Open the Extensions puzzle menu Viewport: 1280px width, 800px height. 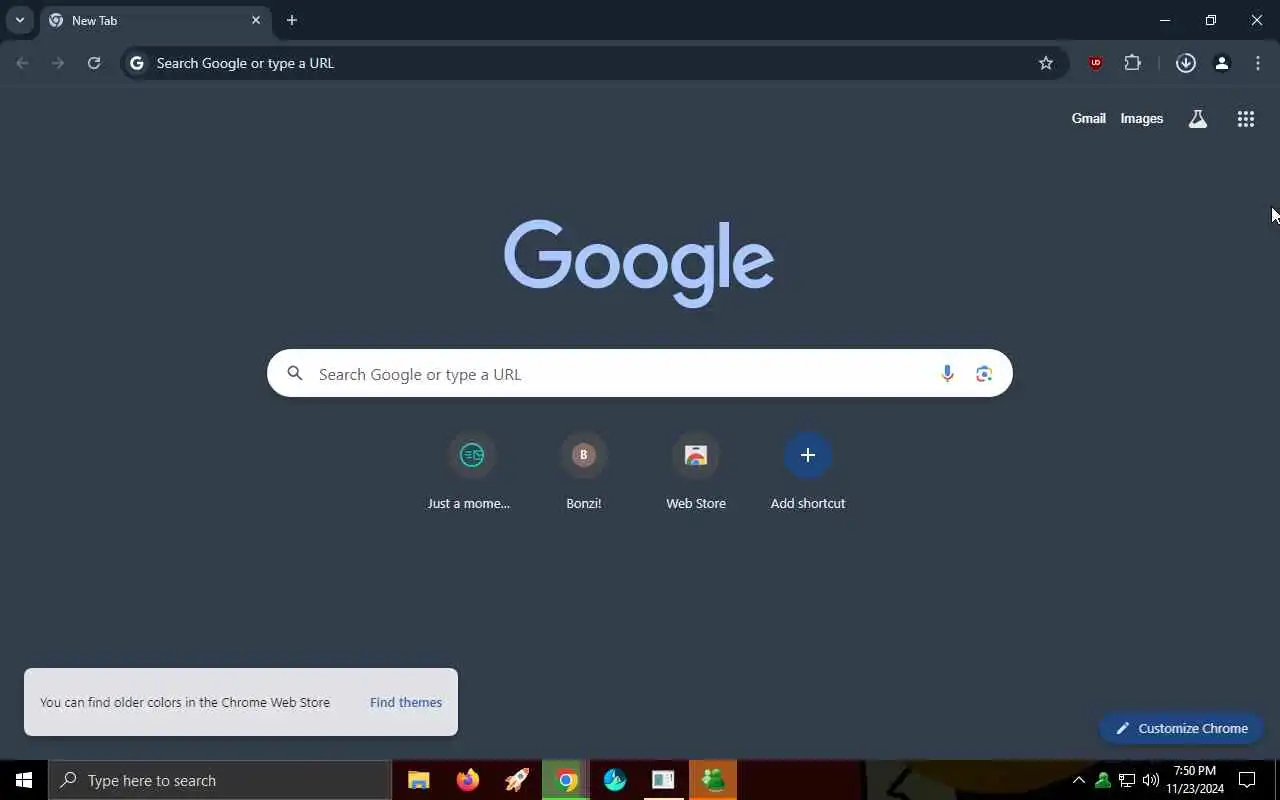tap(1132, 63)
